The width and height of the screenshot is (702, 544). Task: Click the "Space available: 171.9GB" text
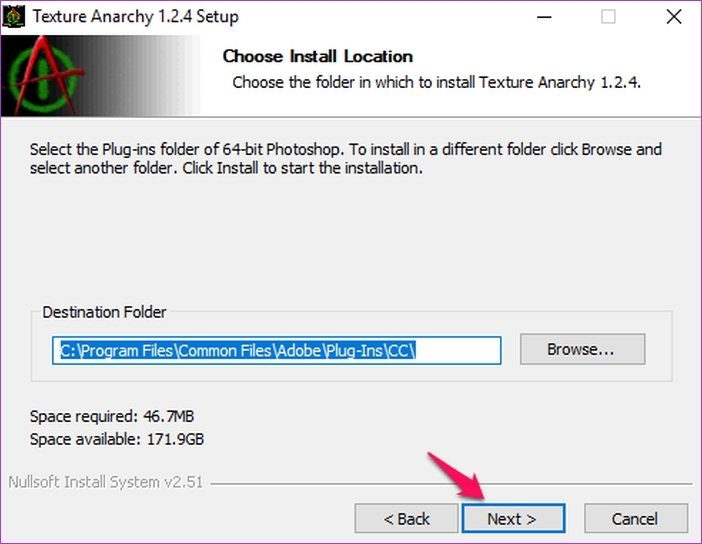tap(117, 439)
